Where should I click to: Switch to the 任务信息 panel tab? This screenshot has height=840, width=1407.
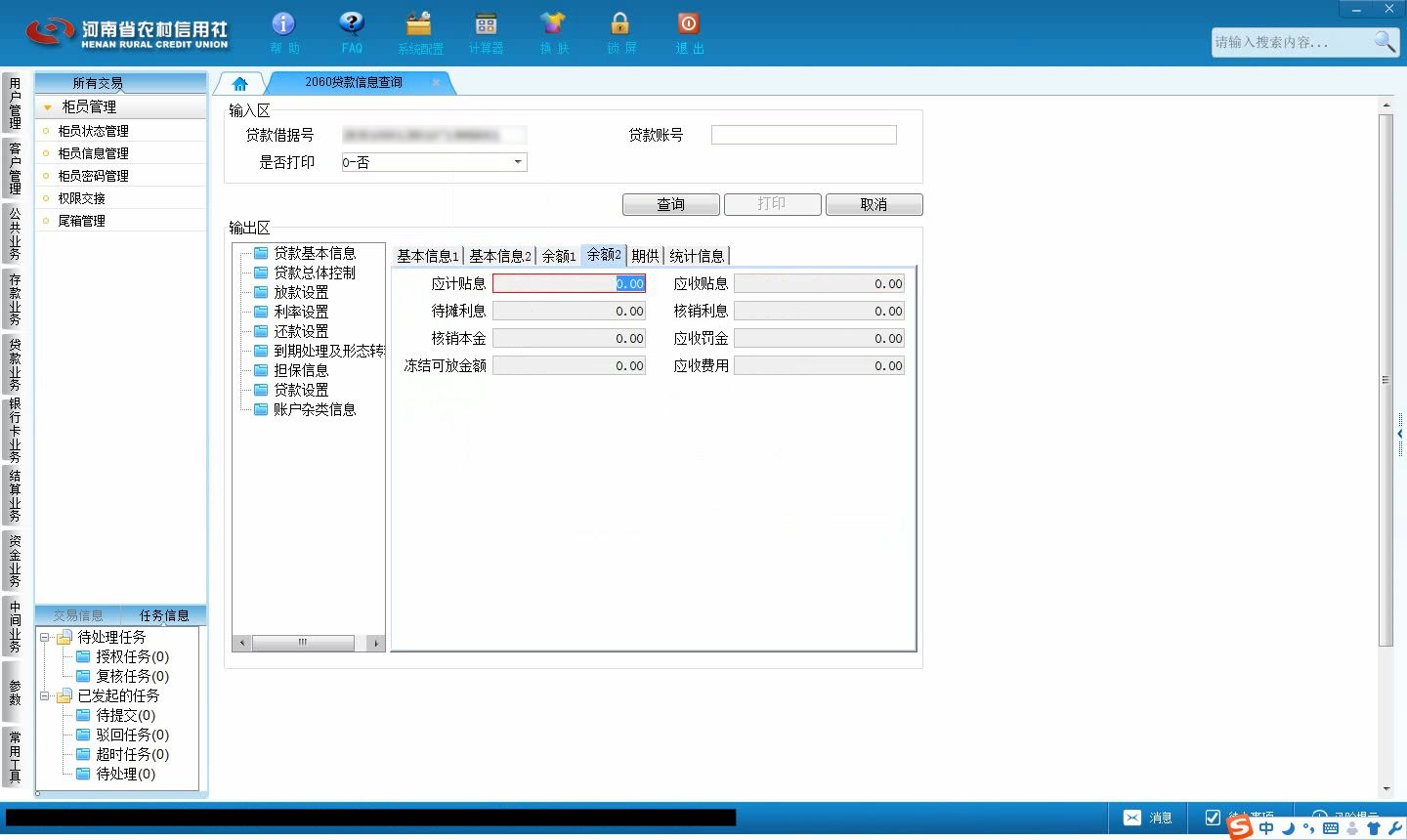164,615
